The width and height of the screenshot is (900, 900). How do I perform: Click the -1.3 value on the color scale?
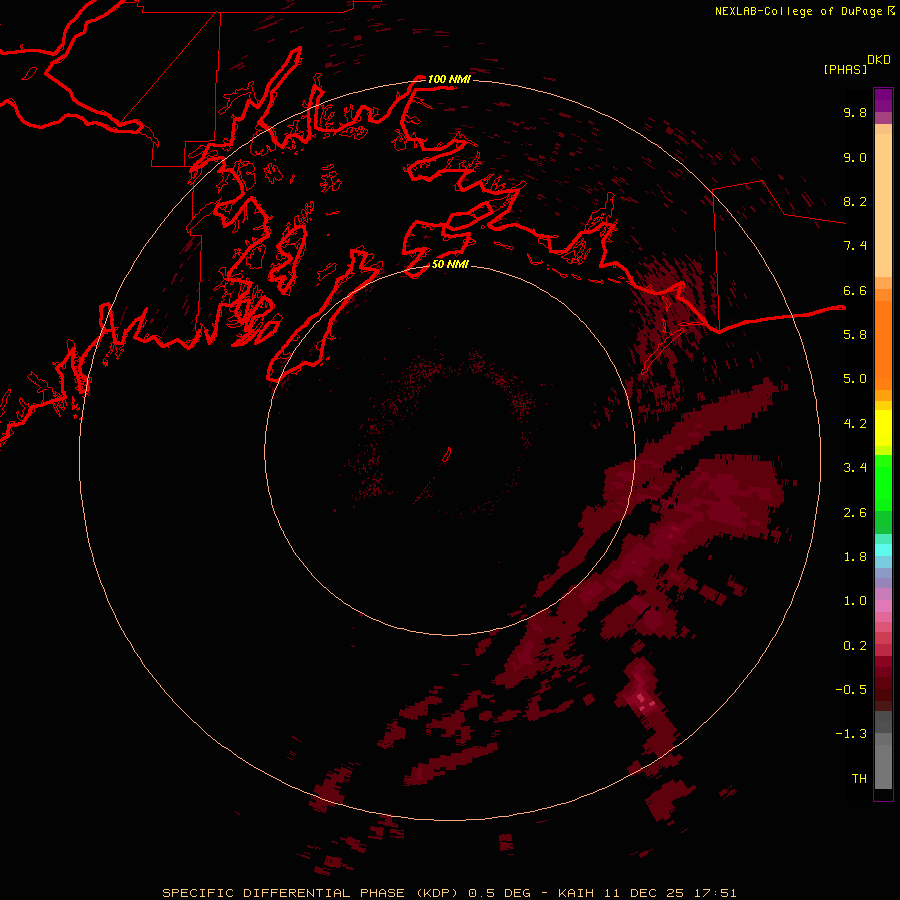(x=851, y=734)
